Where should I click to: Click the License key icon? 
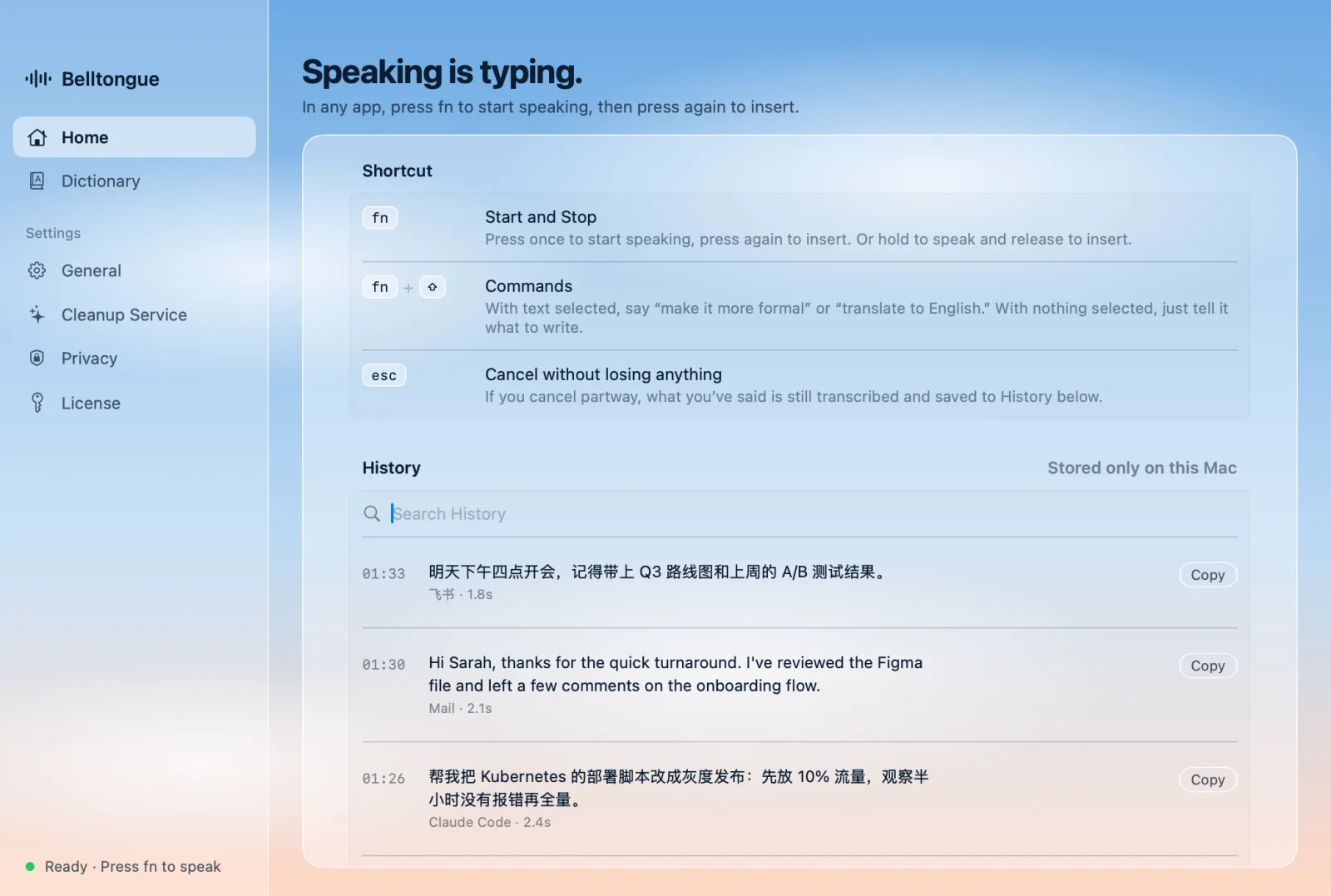(x=37, y=403)
